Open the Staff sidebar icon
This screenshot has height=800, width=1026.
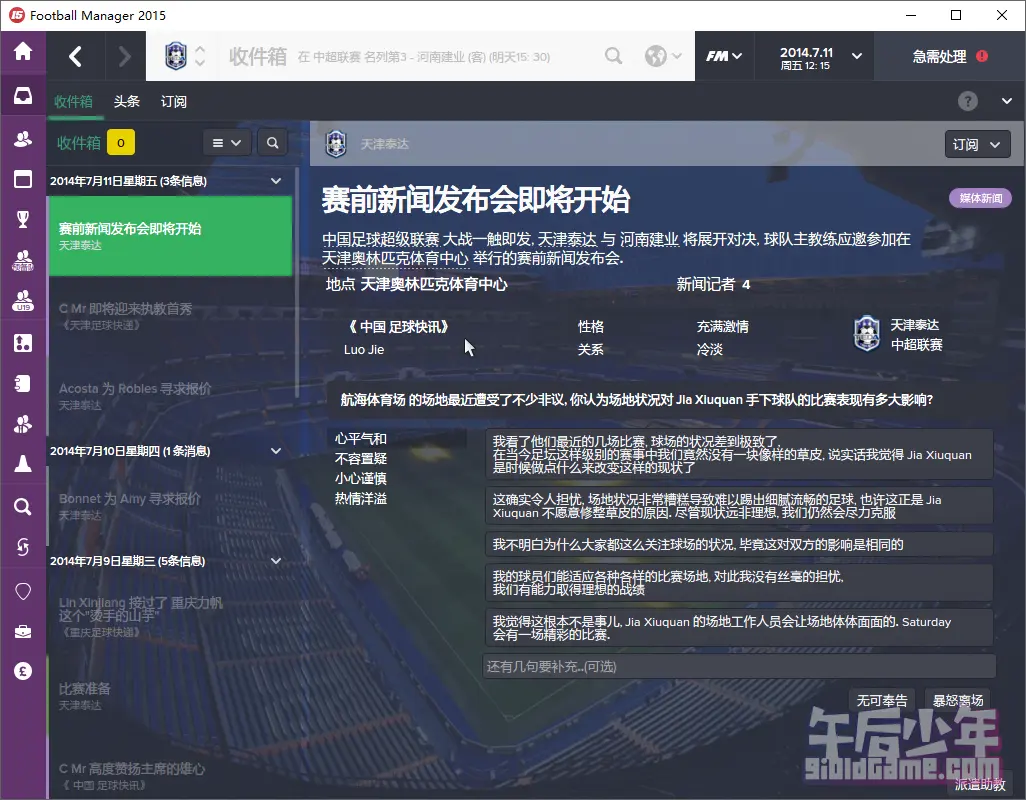23,424
